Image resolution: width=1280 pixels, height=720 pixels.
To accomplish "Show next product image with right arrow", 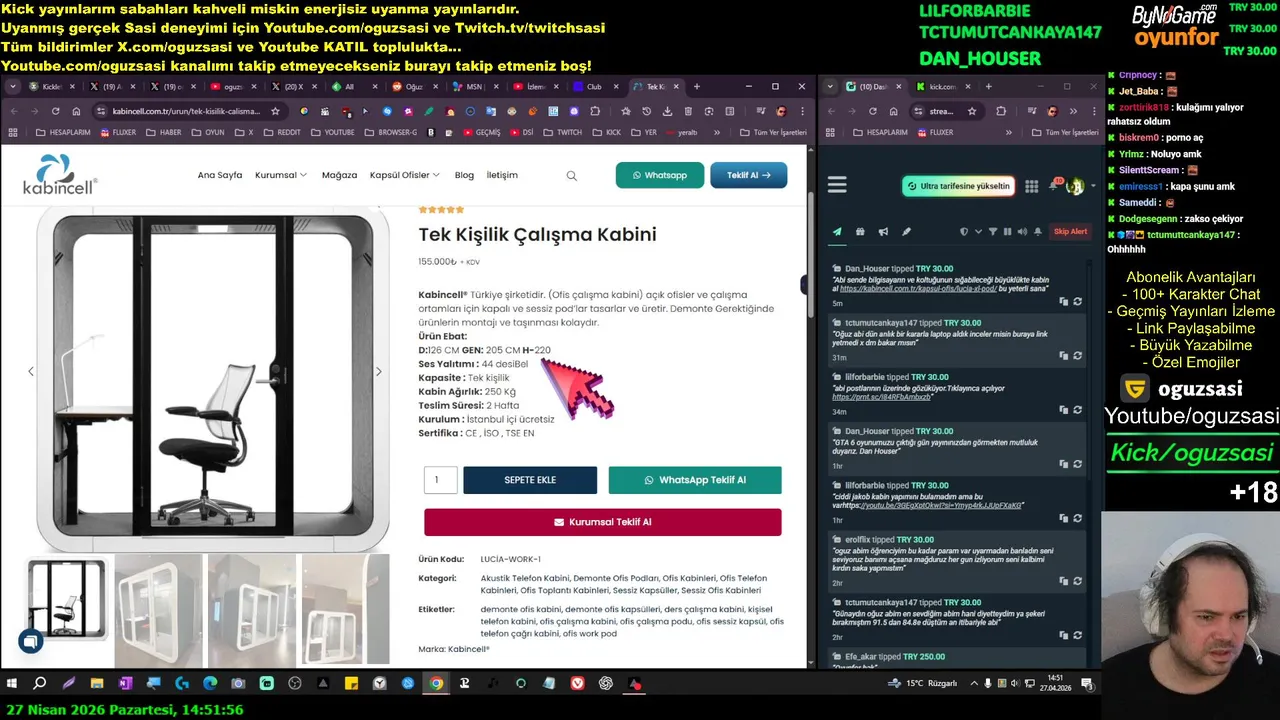I will (378, 372).
